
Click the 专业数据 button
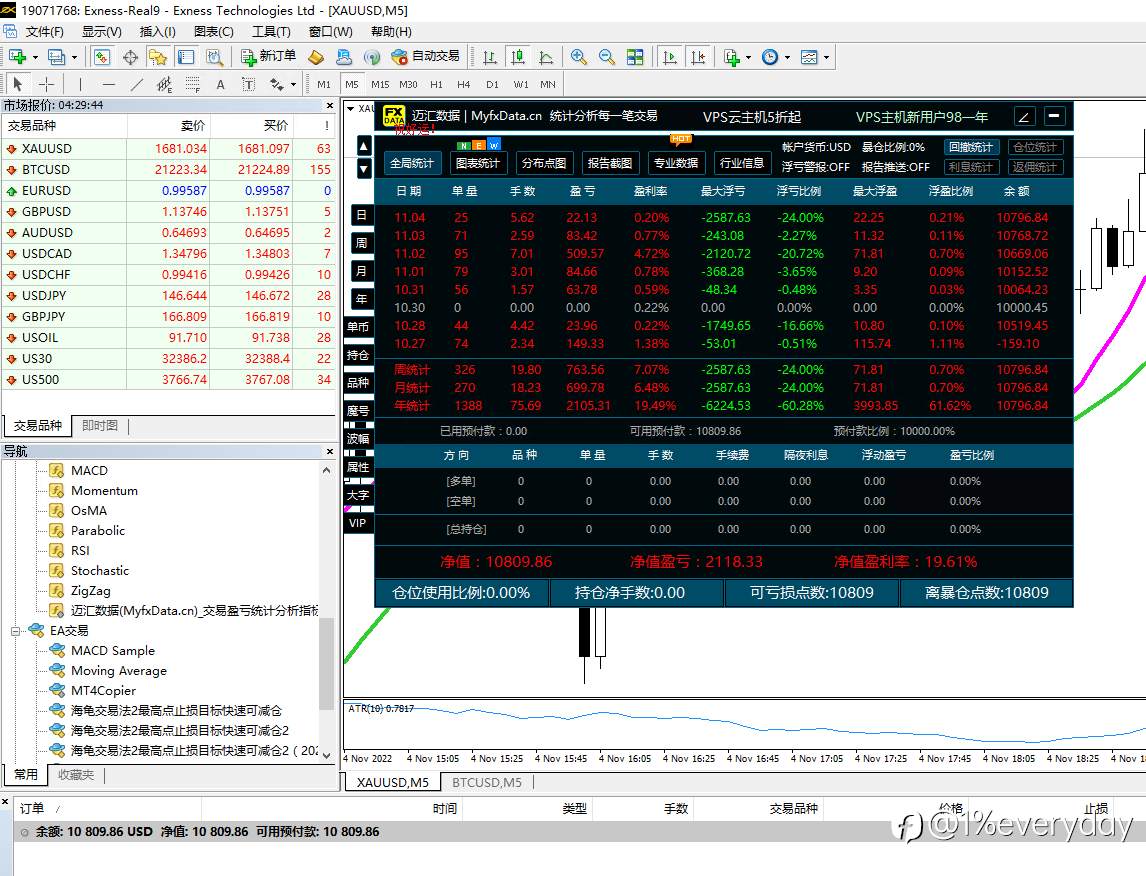click(676, 163)
